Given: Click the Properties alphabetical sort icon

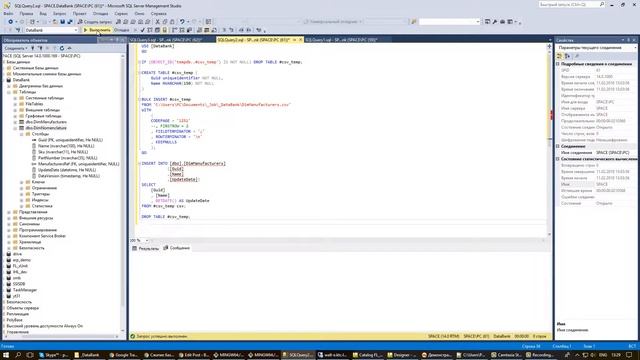Looking at the screenshot, I should [567, 56].
